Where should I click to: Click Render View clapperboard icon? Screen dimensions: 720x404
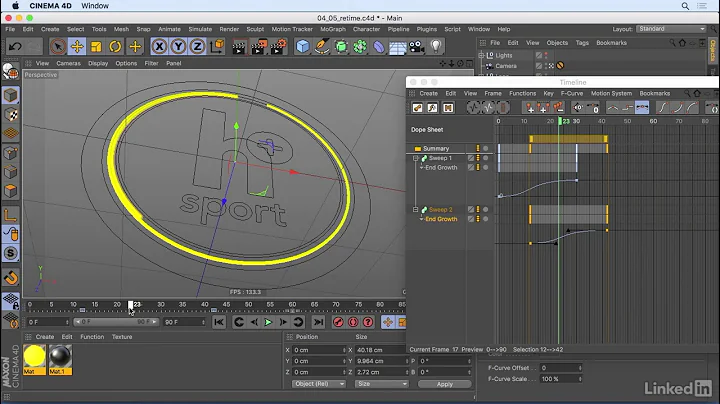pyautogui.click(x=239, y=46)
